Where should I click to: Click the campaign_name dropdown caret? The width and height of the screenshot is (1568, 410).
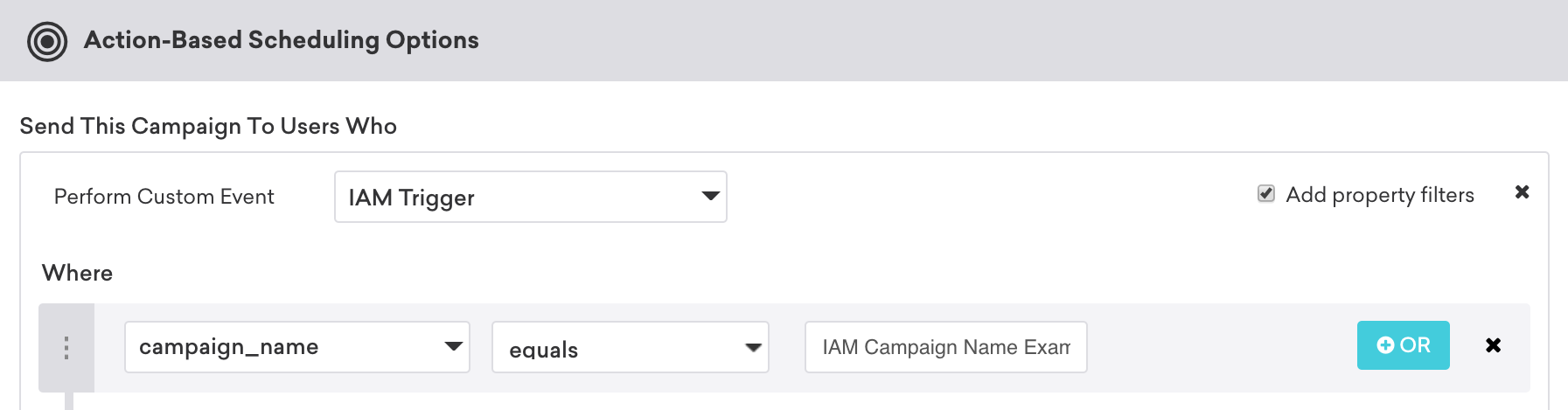tap(453, 347)
